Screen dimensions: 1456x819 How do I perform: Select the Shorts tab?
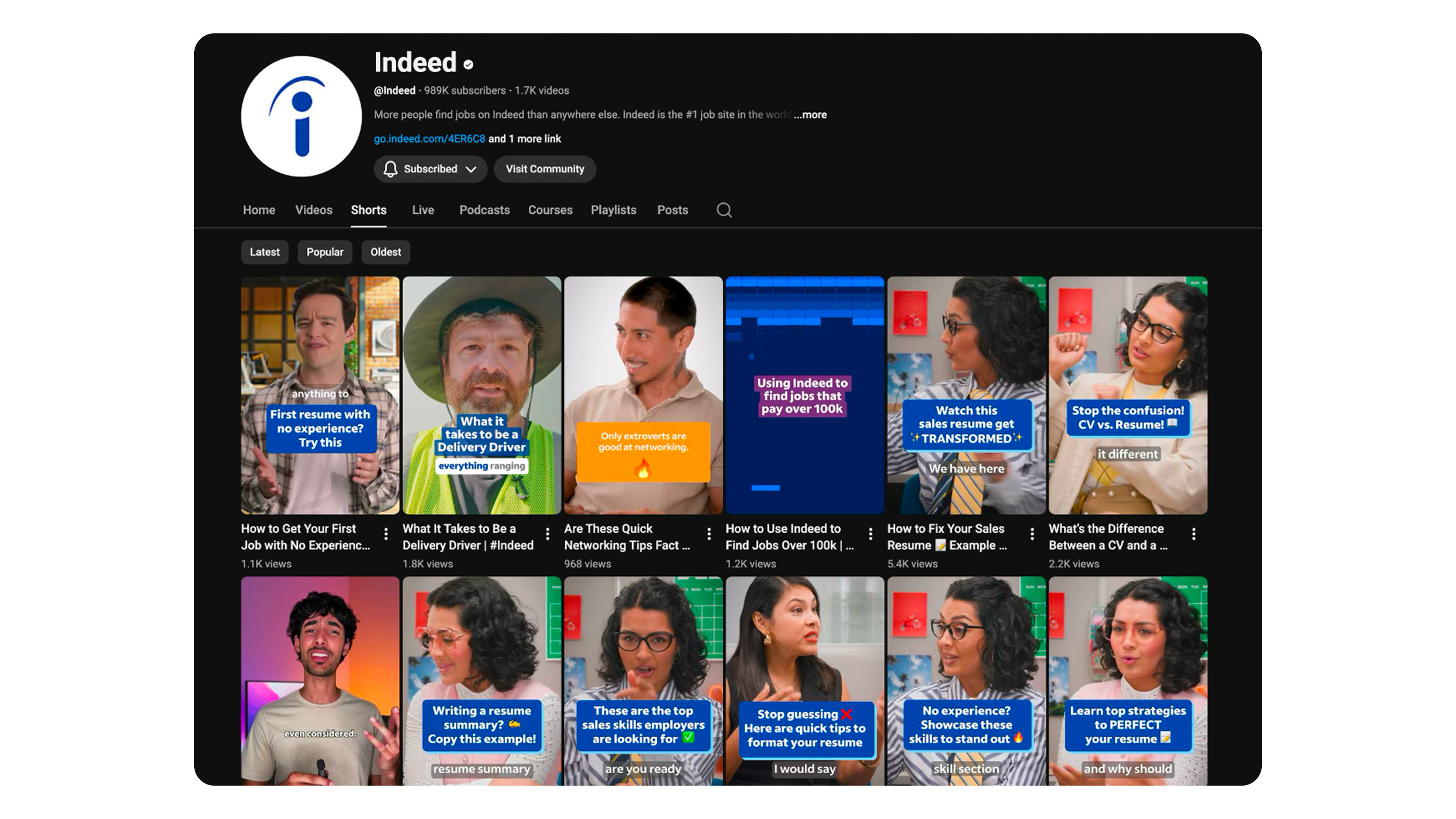369,210
